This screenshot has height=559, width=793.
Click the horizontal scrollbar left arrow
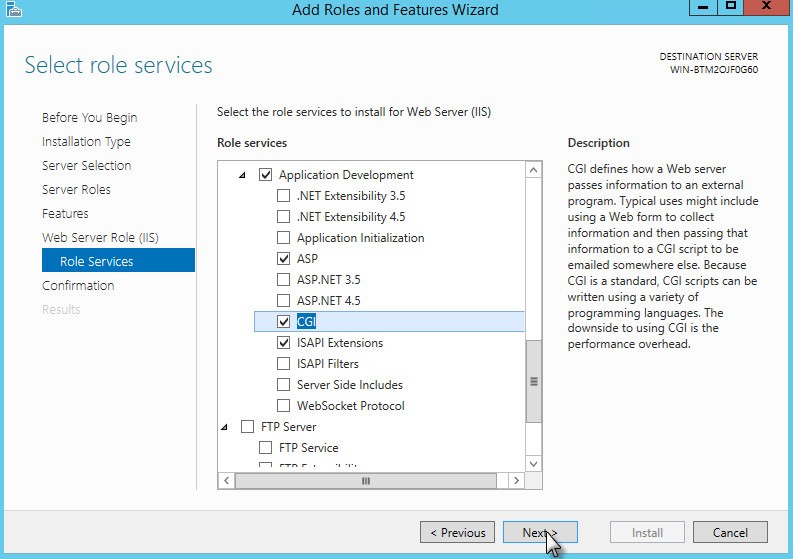[x=226, y=481]
